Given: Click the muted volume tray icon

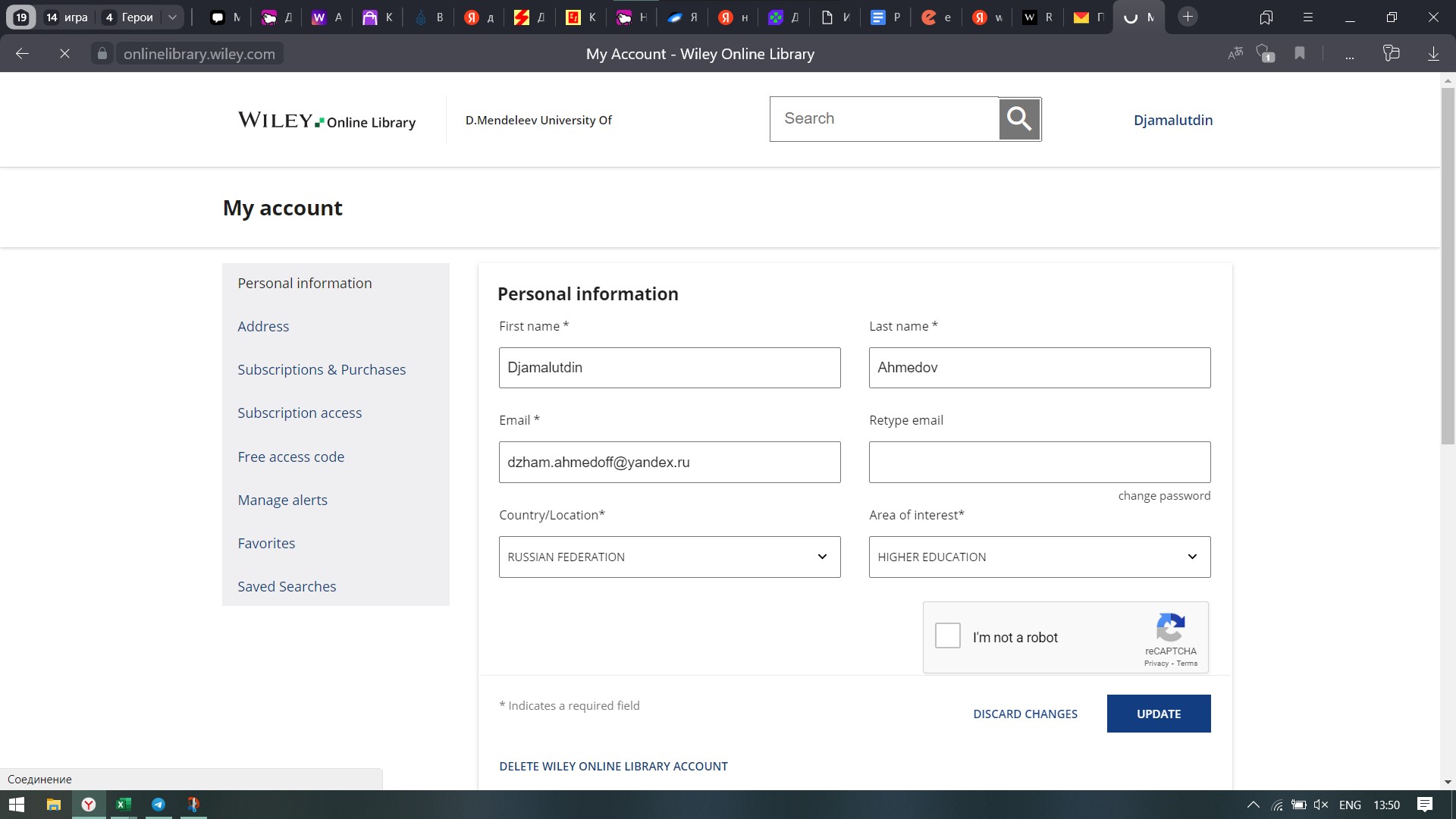Looking at the screenshot, I should [1320, 805].
